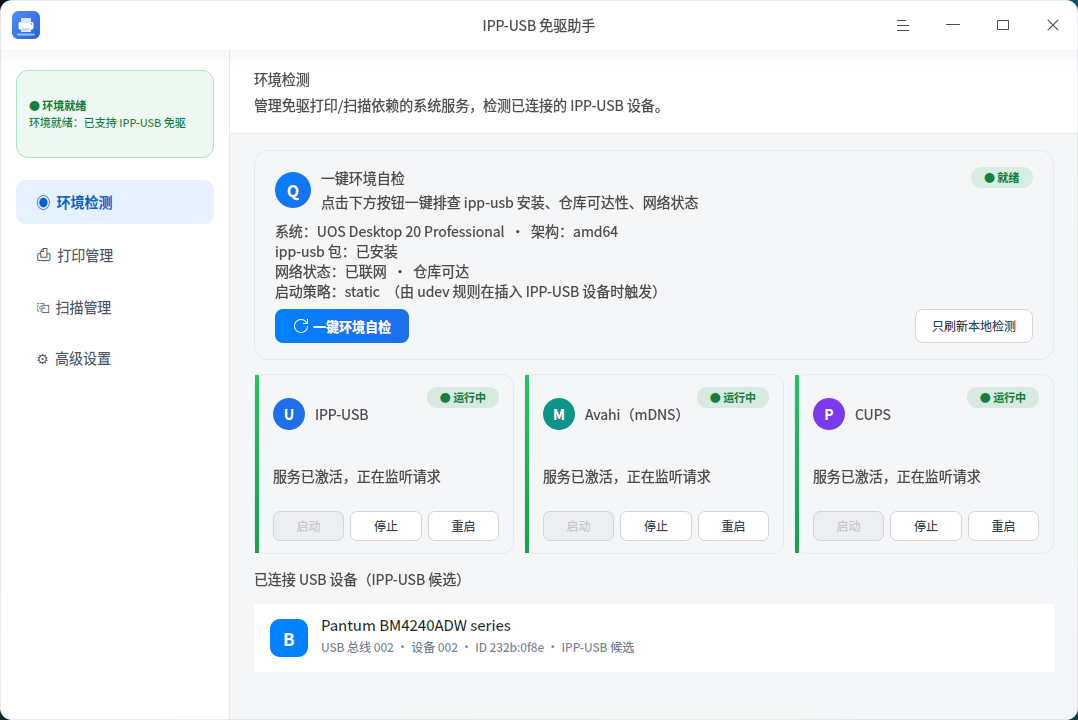Click the ipp-usb 包:已安装 line
The width and height of the screenshot is (1078, 720).
pos(336,252)
